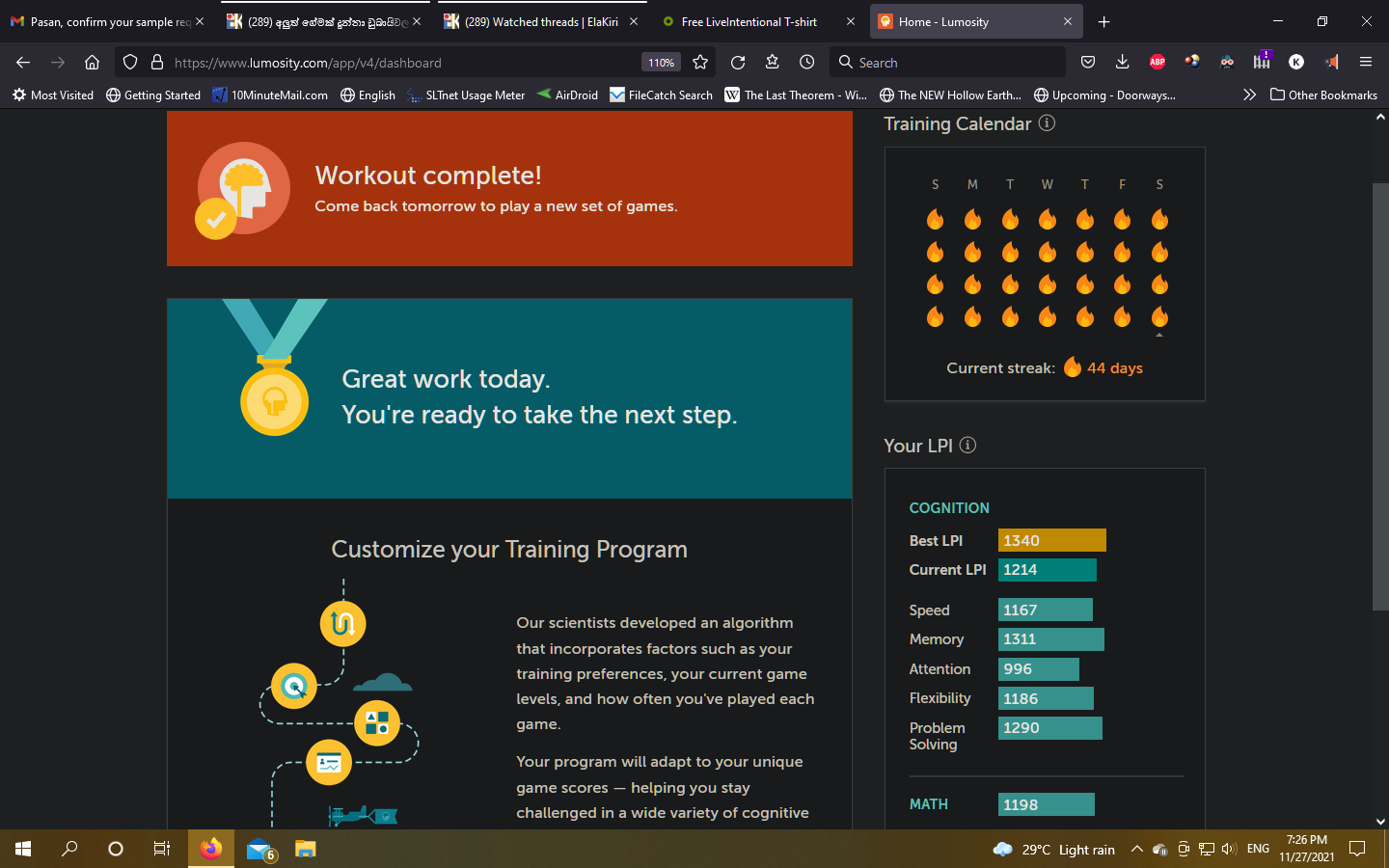Image resolution: width=1389 pixels, height=868 pixels.
Task: Click the Workout complete banner
Action: 509,188
